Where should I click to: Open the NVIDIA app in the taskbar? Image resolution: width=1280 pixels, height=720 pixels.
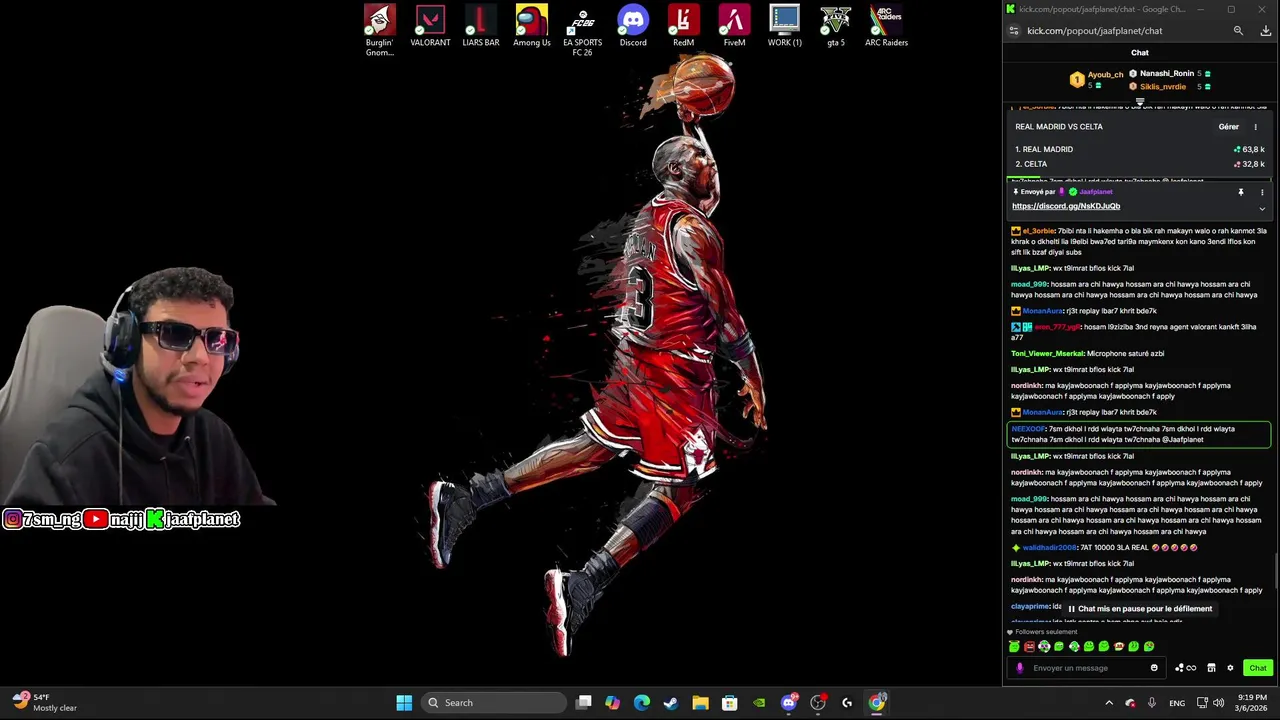tap(759, 703)
